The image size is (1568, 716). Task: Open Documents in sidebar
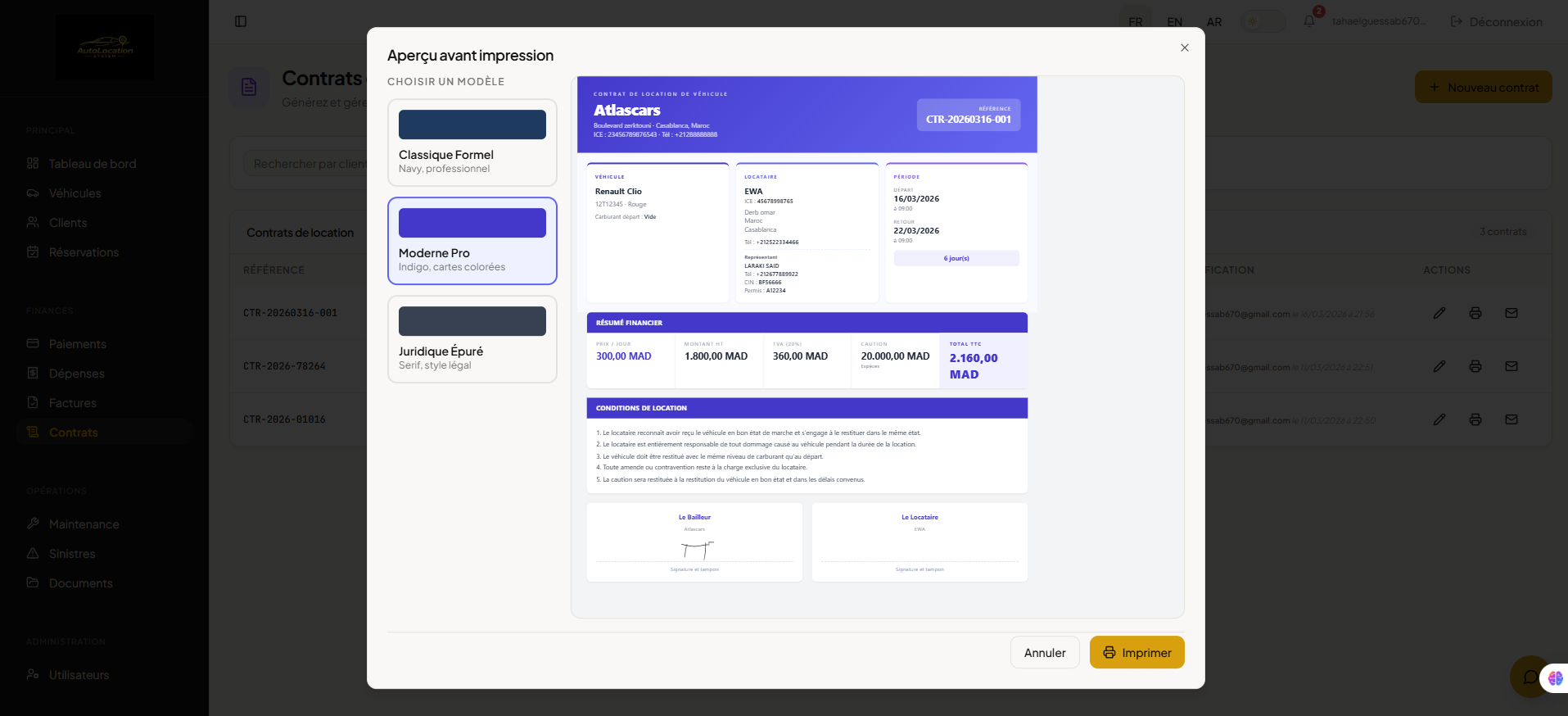tap(105, 583)
